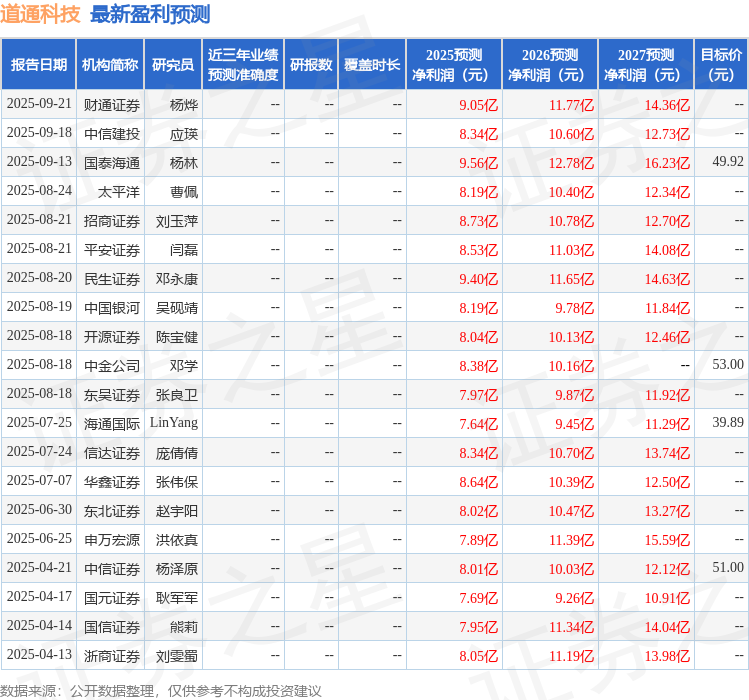This screenshot has width=749, height=700.
Task: Select the 民生证券 institution cell
Action: pyautogui.click(x=112, y=279)
